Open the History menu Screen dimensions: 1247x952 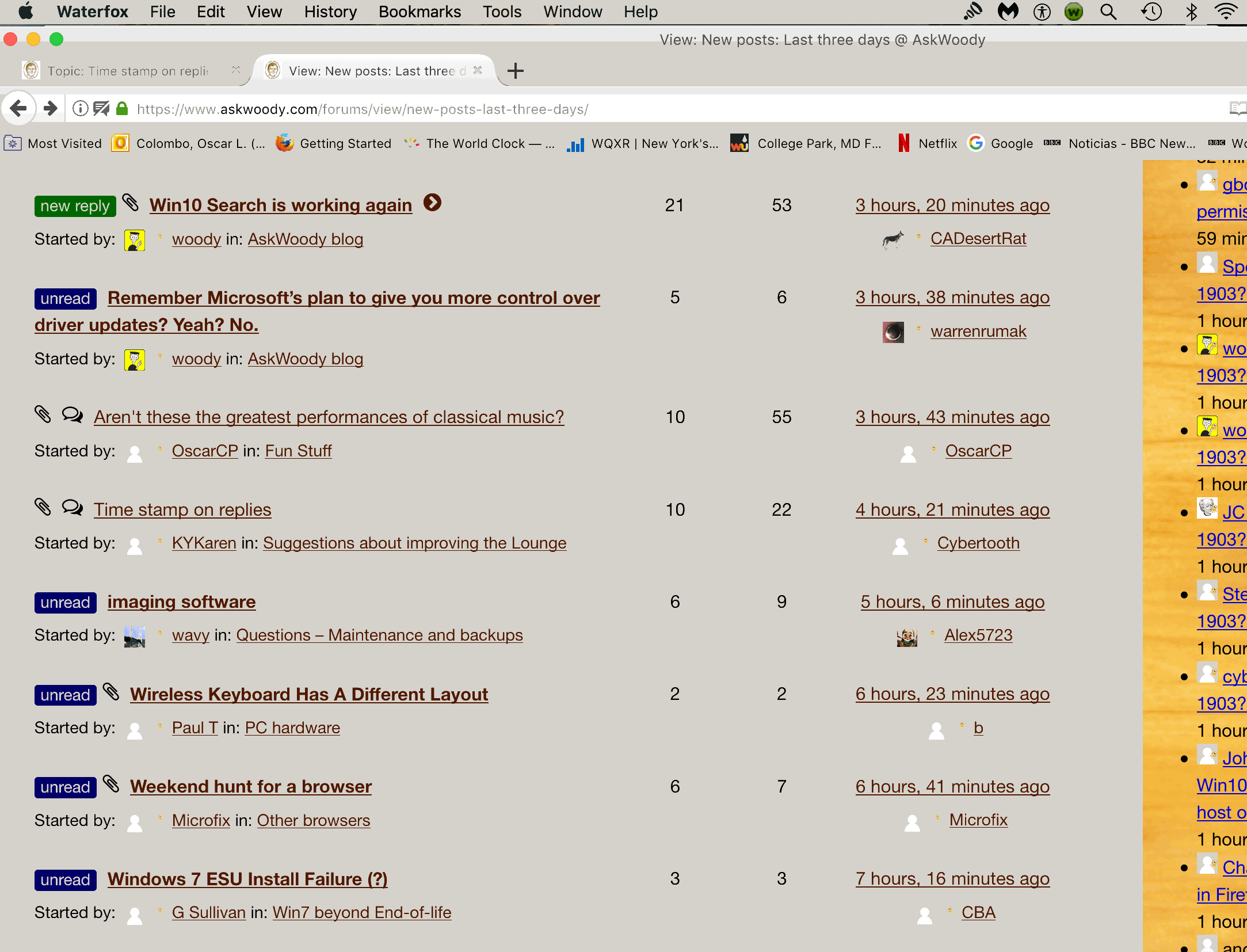click(330, 12)
